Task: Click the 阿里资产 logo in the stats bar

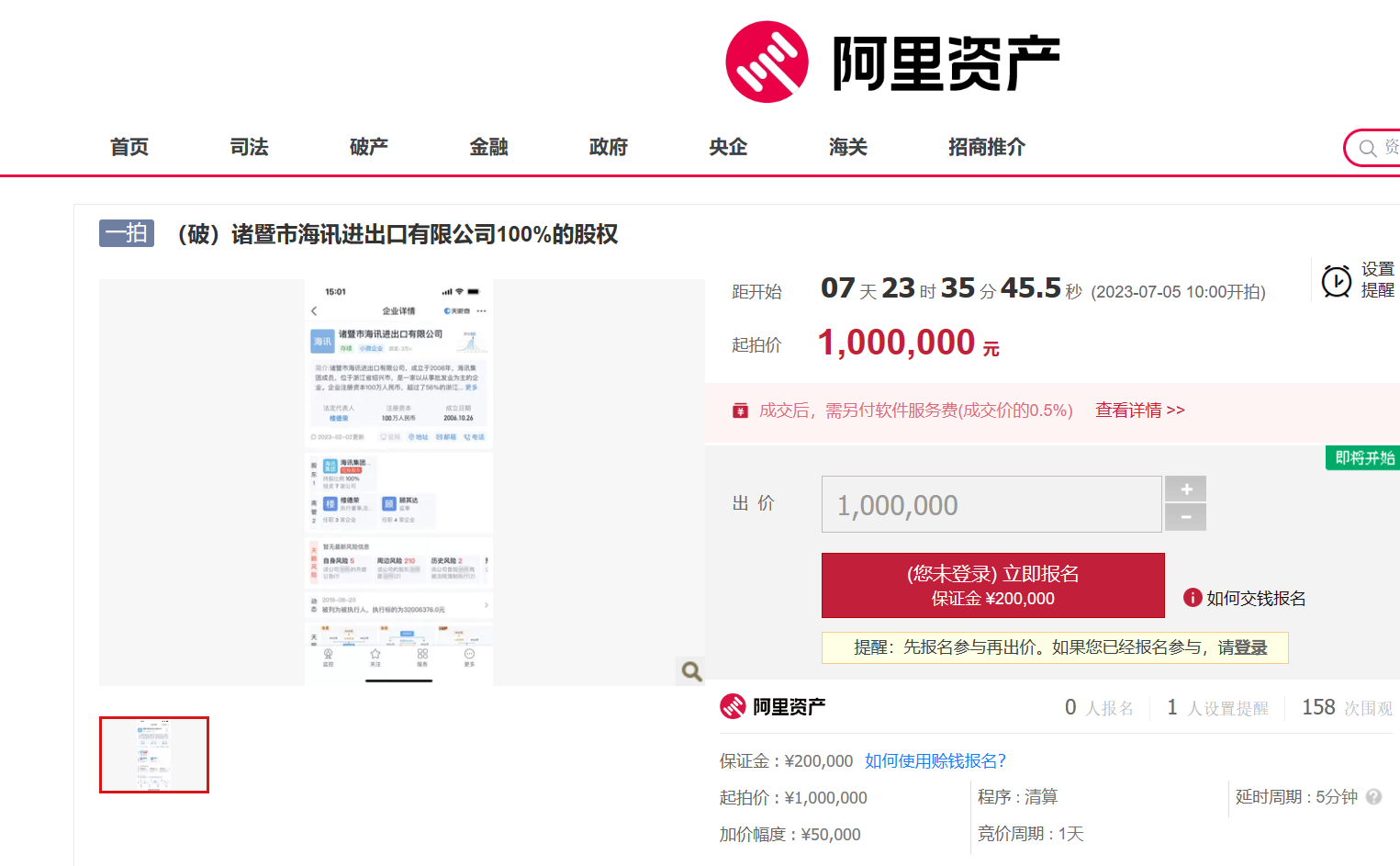Action: pos(772,707)
